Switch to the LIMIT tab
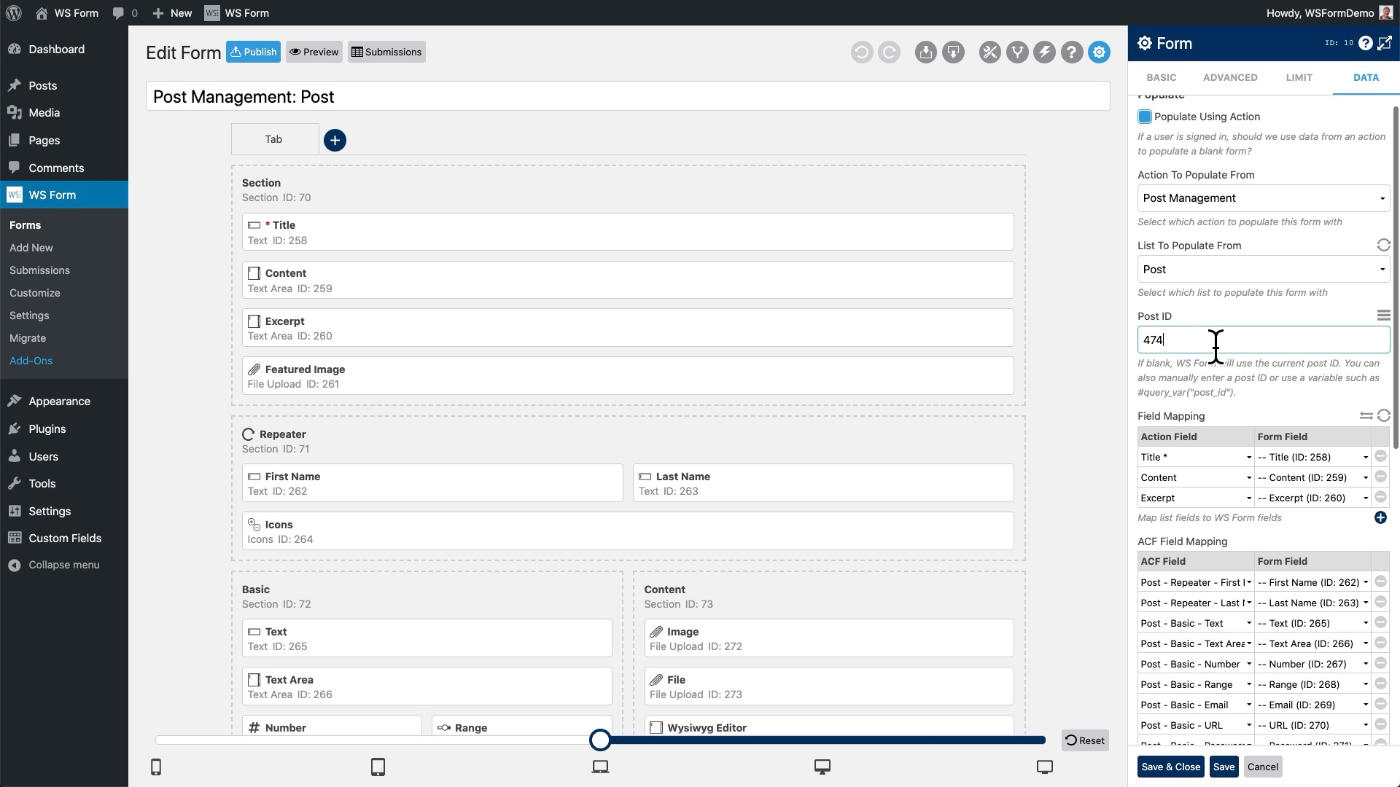 1298,77
